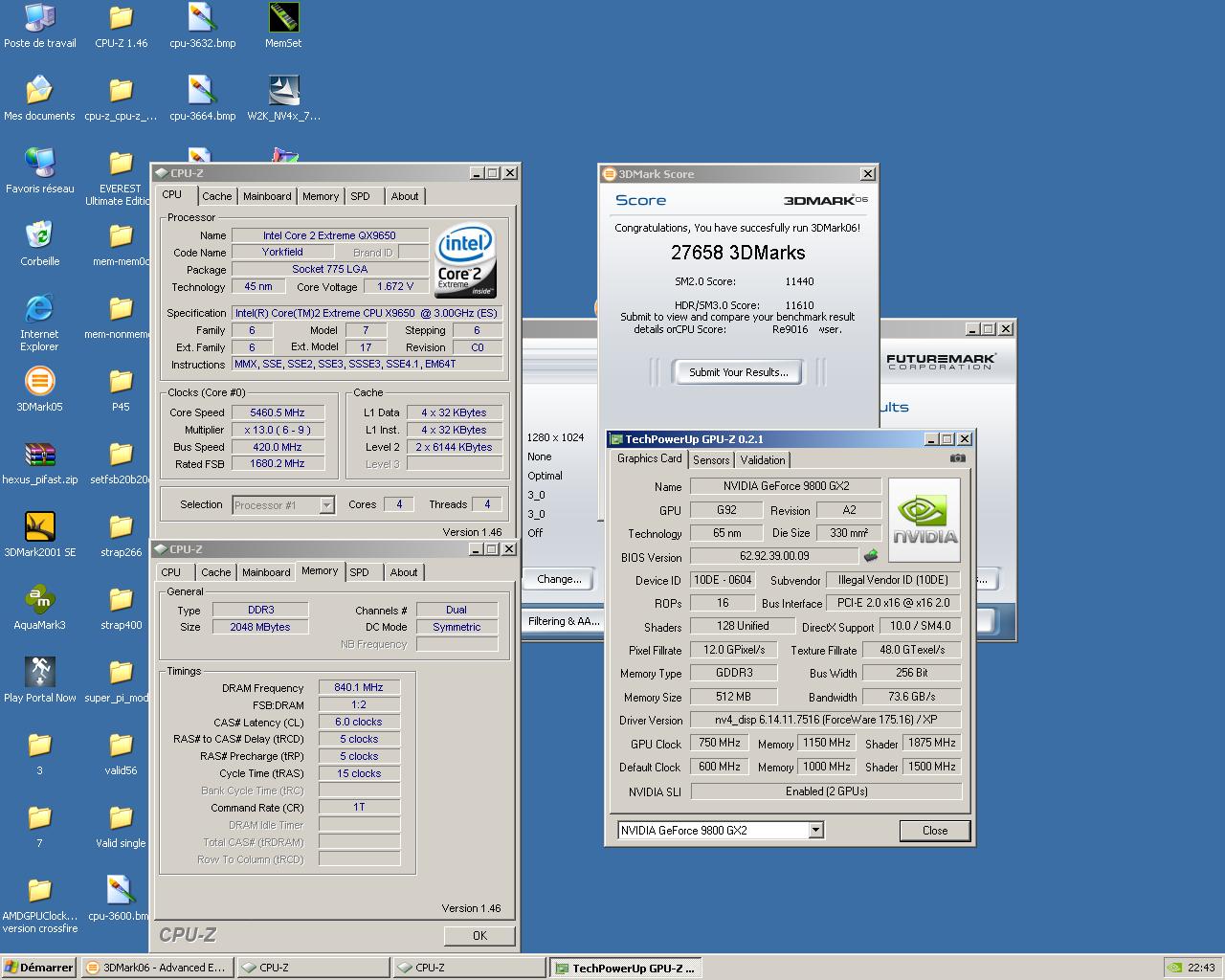This screenshot has width=1225, height=980.
Task: Click the Filtering & AA button
Action: (563, 621)
